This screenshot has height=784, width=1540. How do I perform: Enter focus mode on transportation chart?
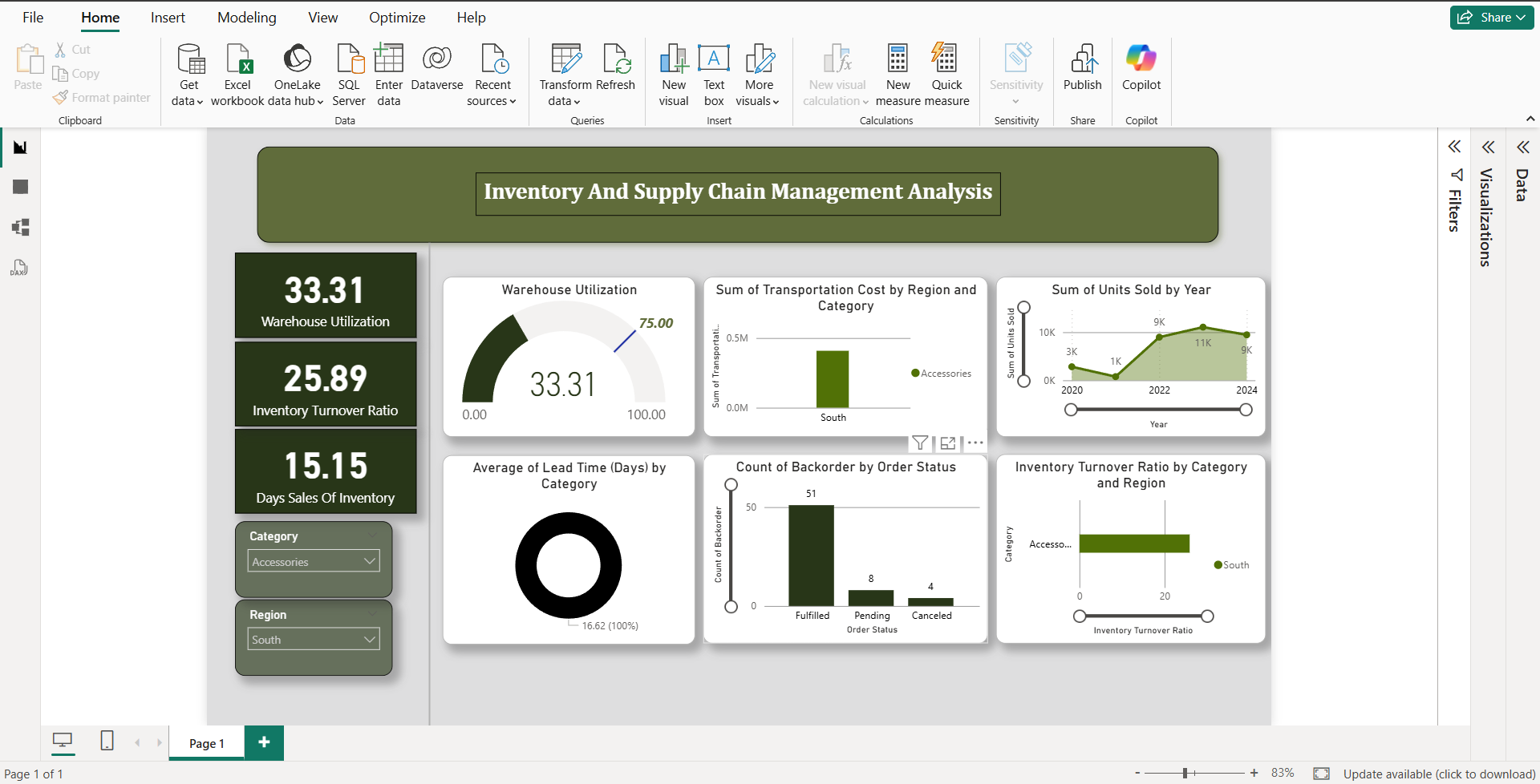pyautogui.click(x=948, y=443)
